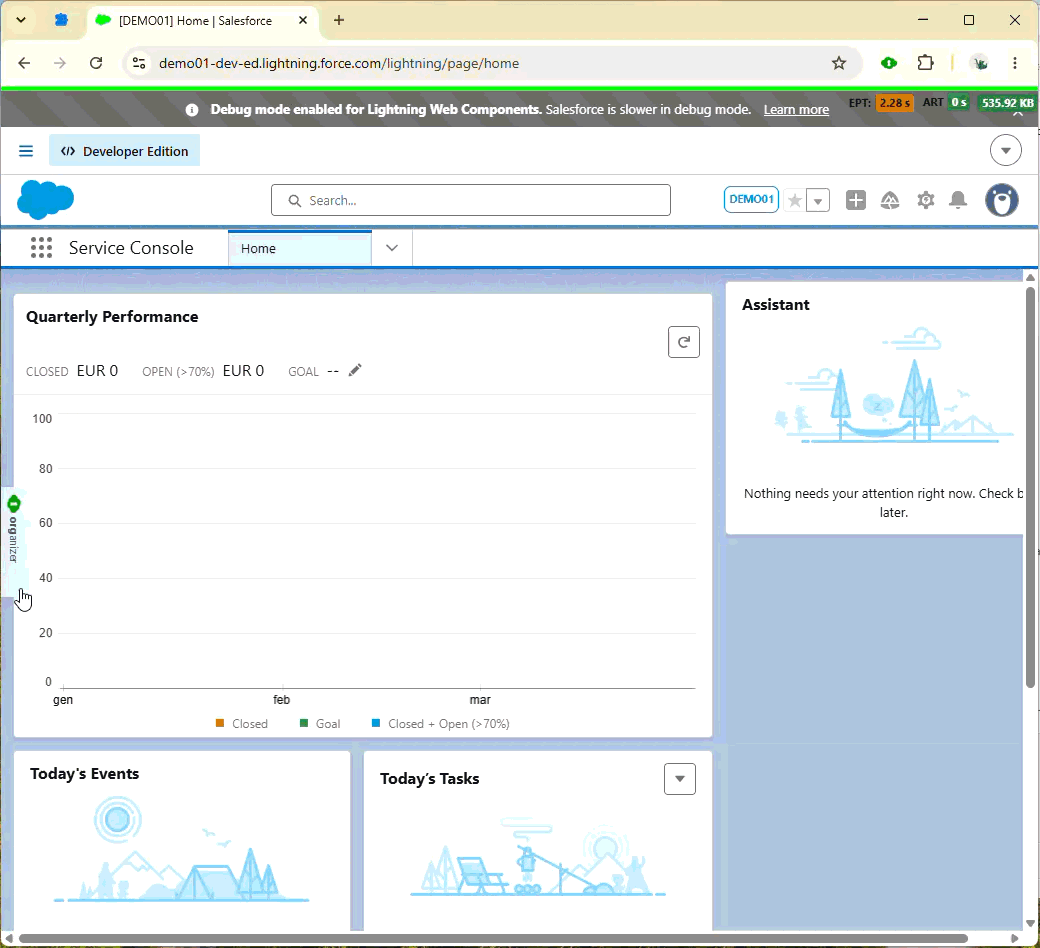Expand the round dropdown button top right
1040x948 pixels.
[1006, 151]
